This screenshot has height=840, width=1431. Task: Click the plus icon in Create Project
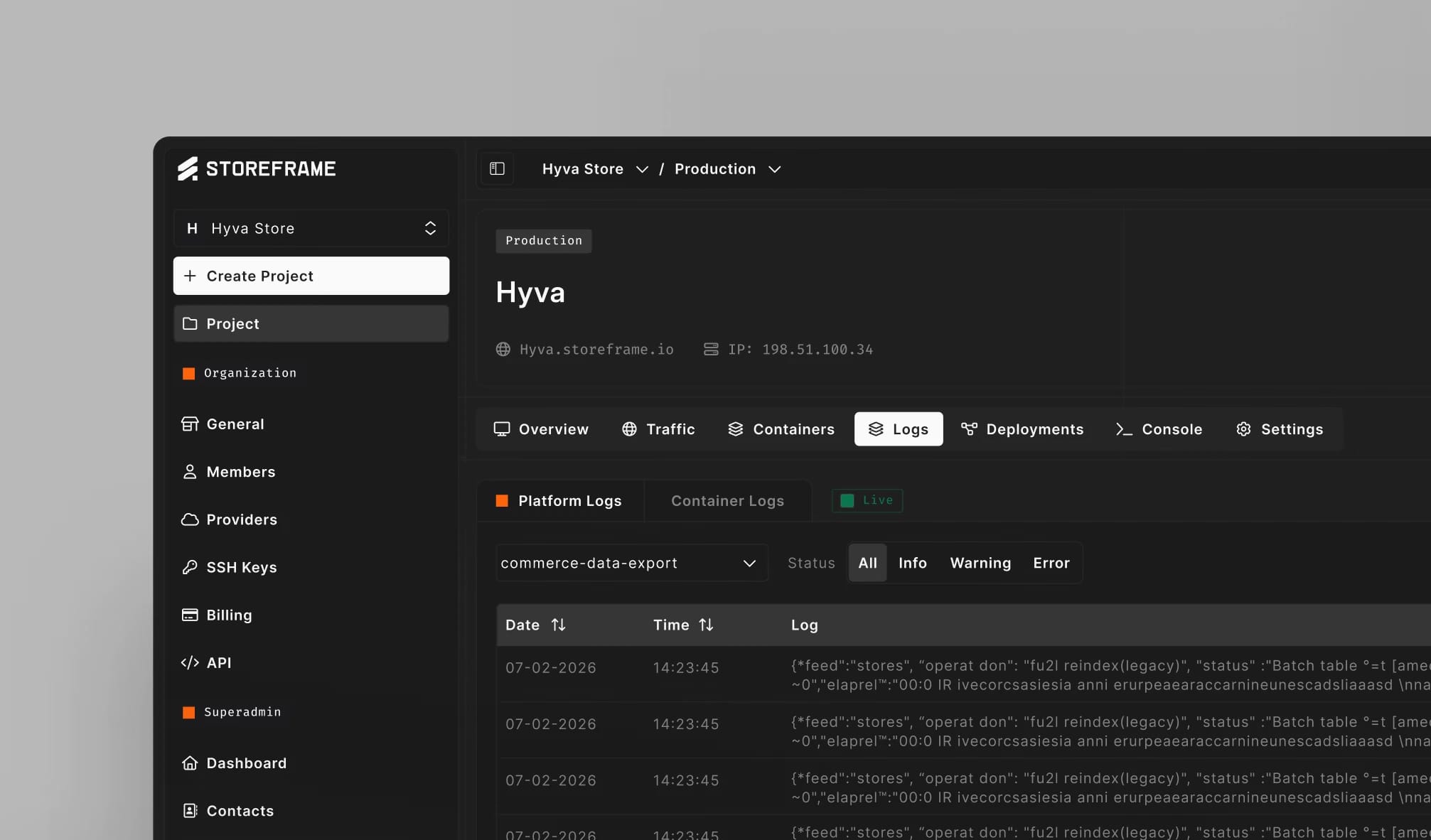click(x=190, y=276)
